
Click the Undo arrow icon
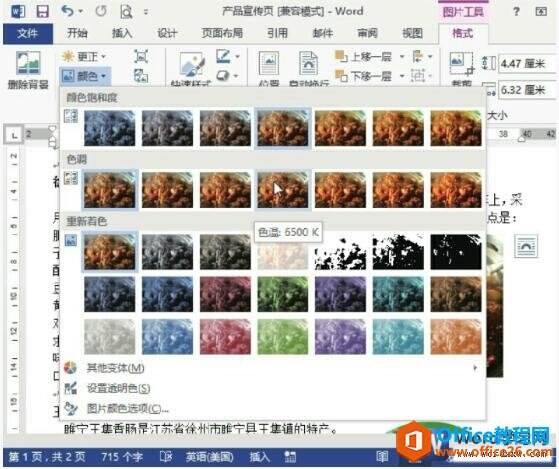[67, 11]
